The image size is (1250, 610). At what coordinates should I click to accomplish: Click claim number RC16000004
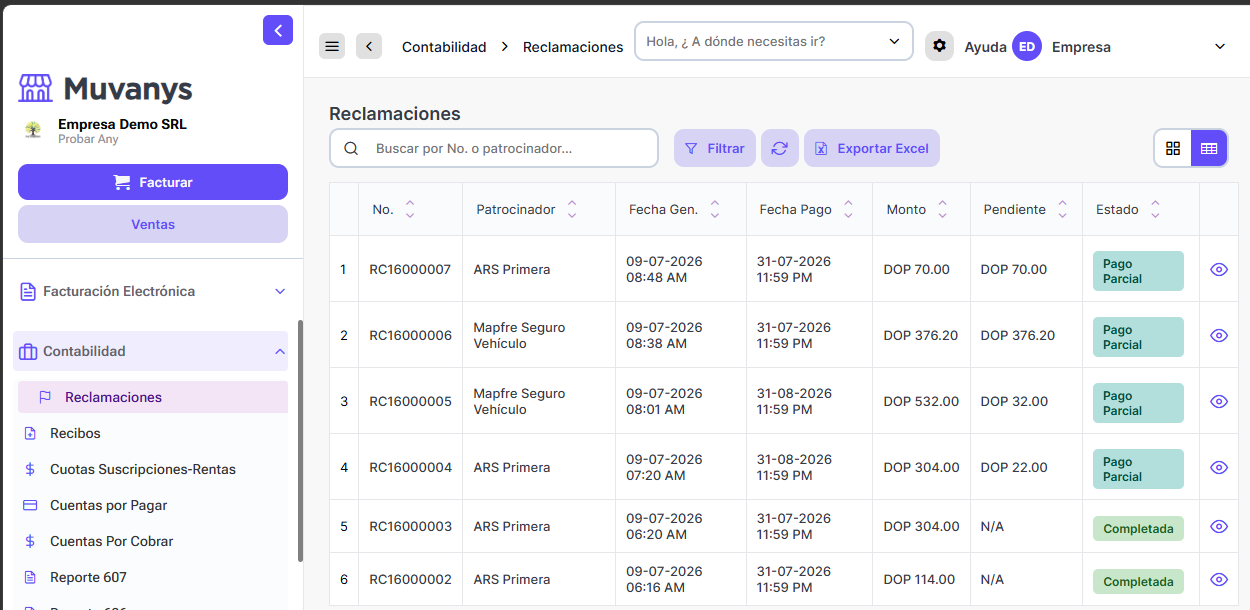tap(410, 467)
